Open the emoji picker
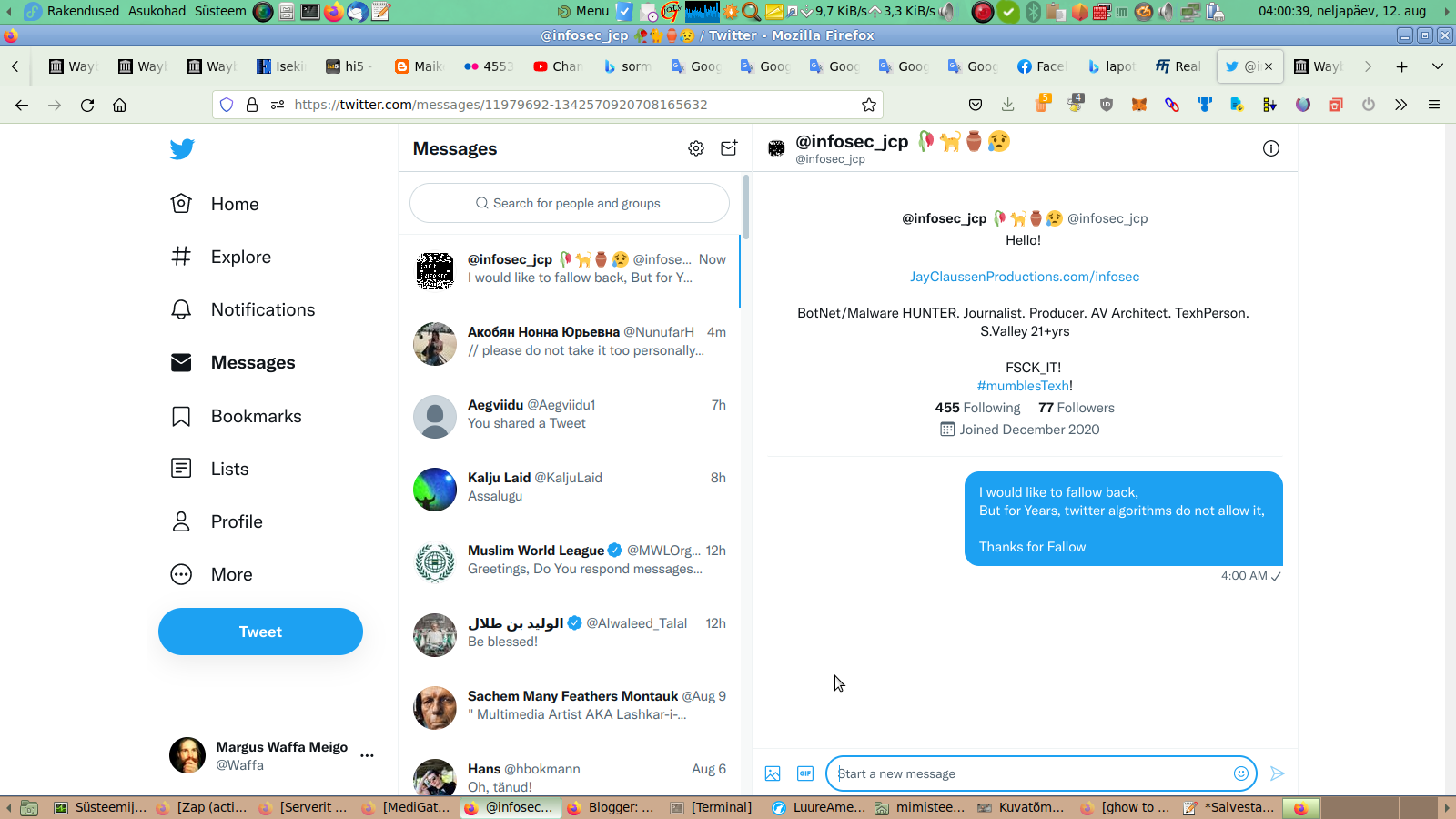Viewport: 1456px width, 819px height. click(1241, 773)
